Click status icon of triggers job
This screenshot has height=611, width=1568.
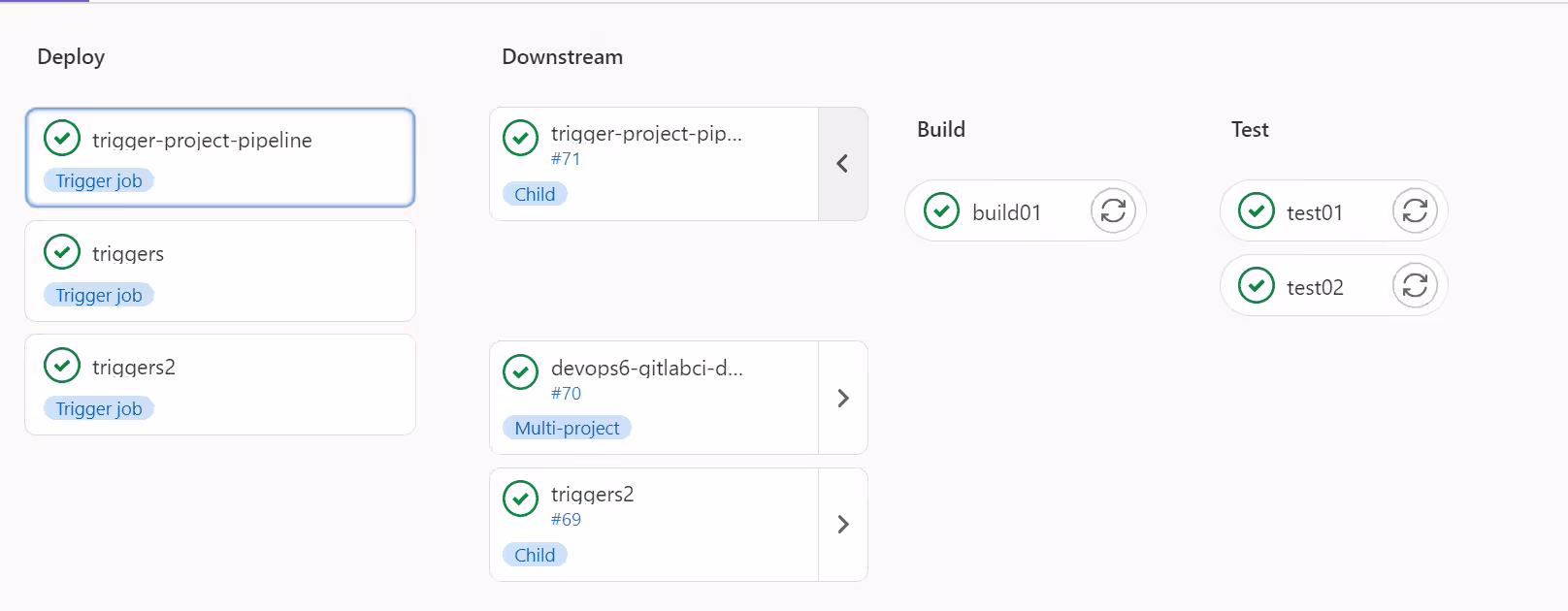pyautogui.click(x=62, y=252)
